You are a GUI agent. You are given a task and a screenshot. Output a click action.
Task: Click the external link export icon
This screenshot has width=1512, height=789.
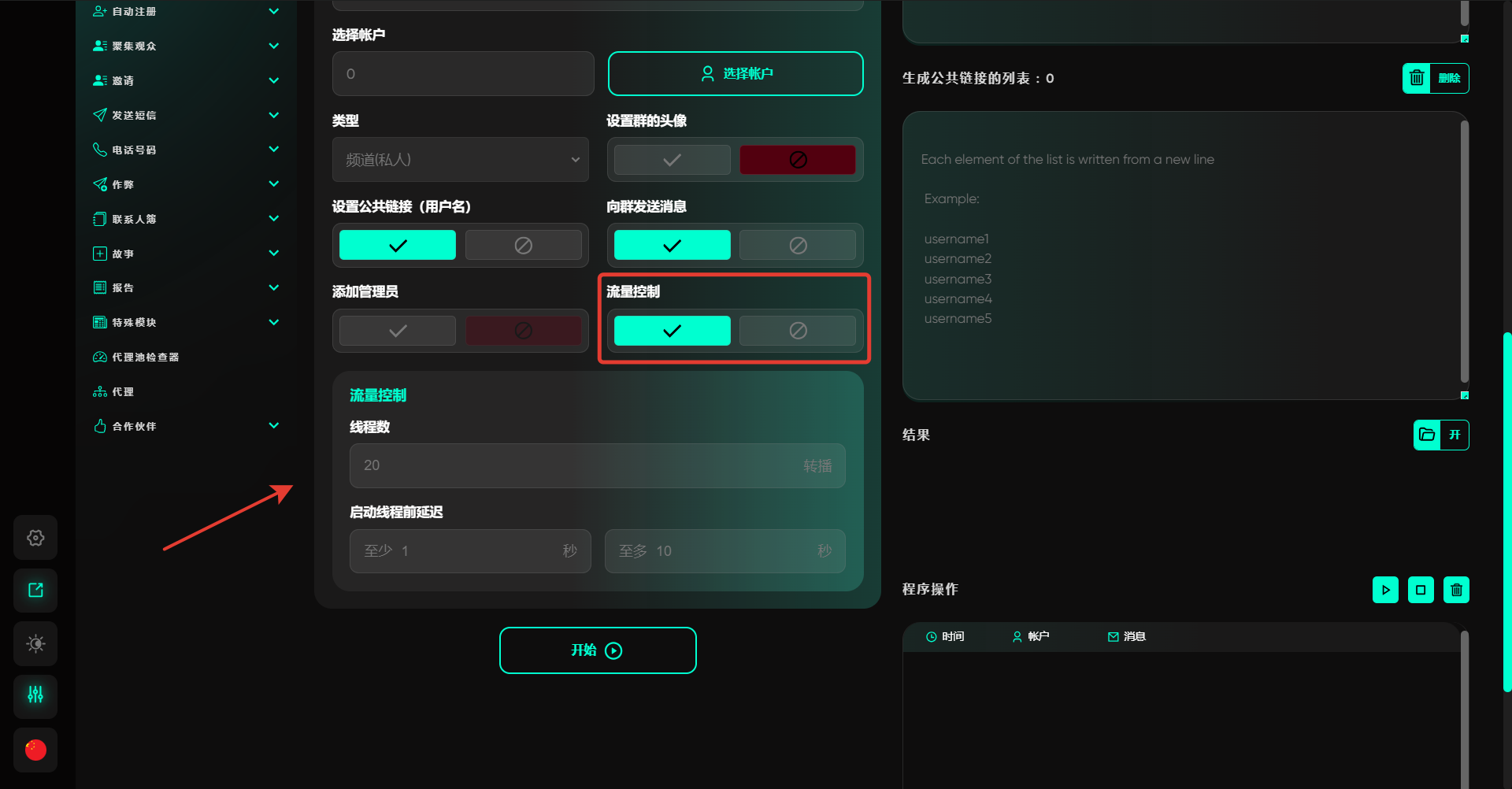coord(35,591)
